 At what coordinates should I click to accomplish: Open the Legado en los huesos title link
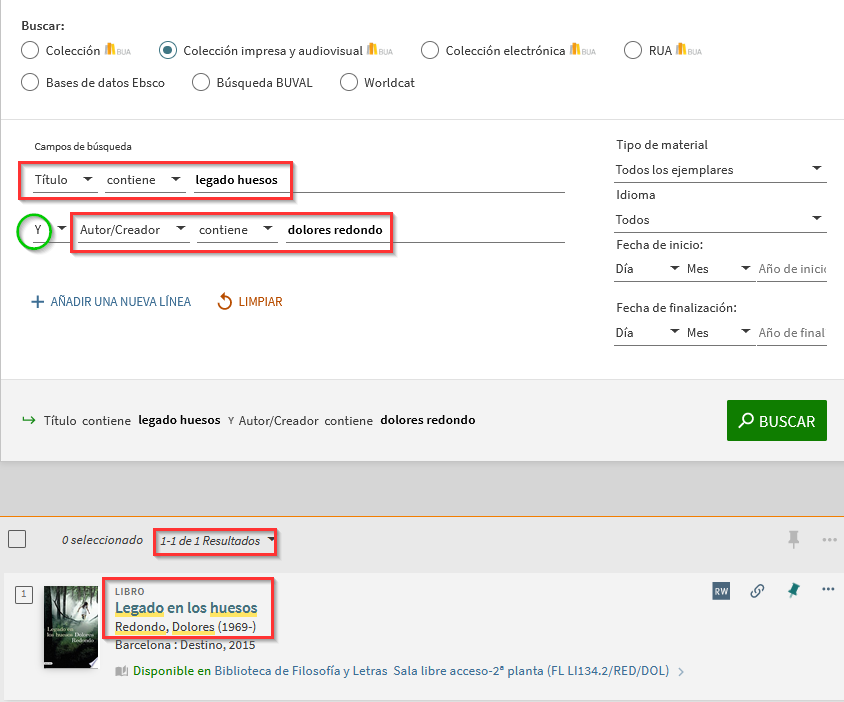186,608
